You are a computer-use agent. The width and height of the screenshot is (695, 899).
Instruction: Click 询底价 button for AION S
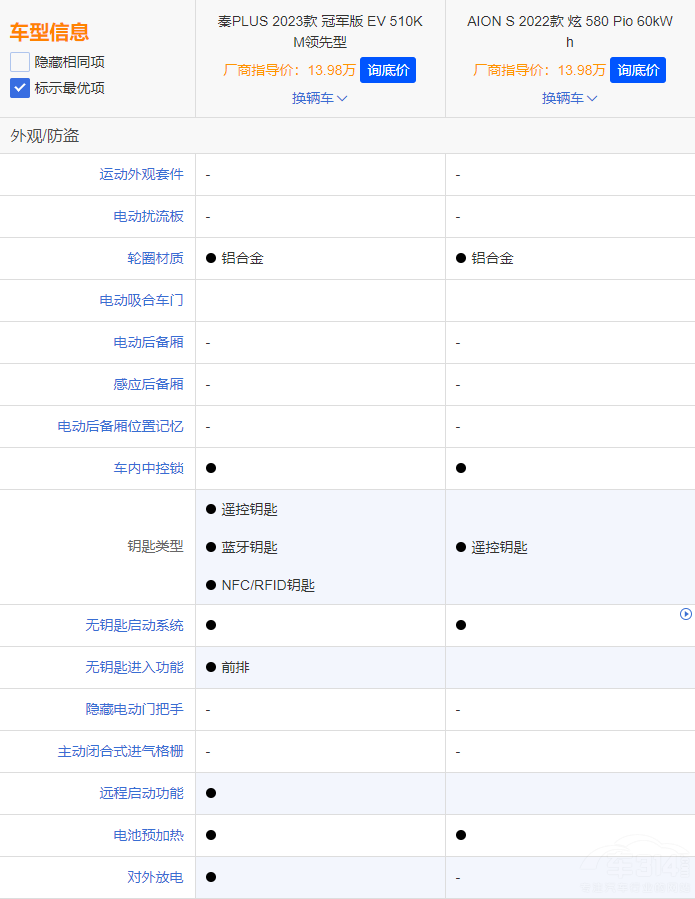coord(637,70)
